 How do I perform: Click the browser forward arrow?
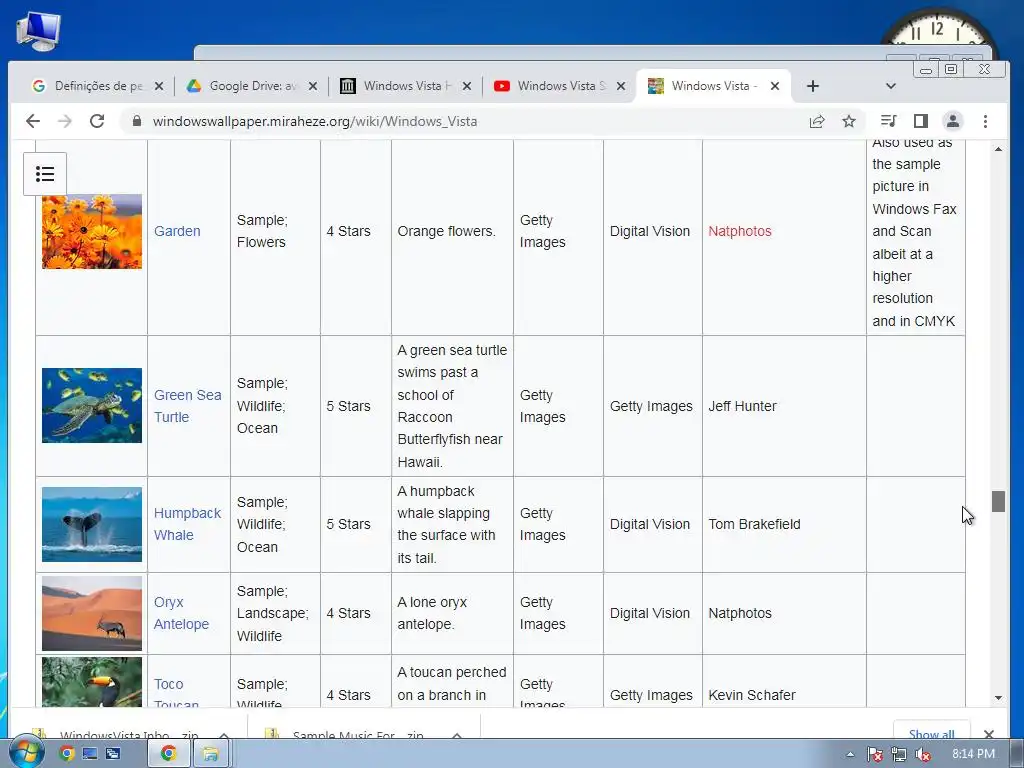(x=65, y=121)
